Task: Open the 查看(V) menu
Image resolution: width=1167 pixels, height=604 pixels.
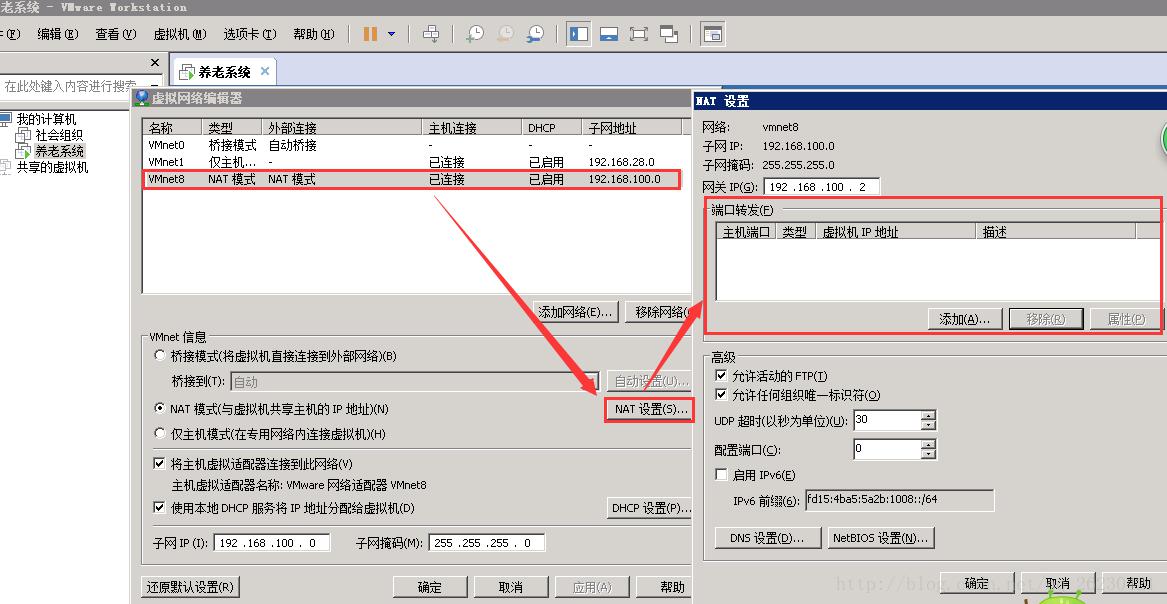Action: click(x=115, y=34)
